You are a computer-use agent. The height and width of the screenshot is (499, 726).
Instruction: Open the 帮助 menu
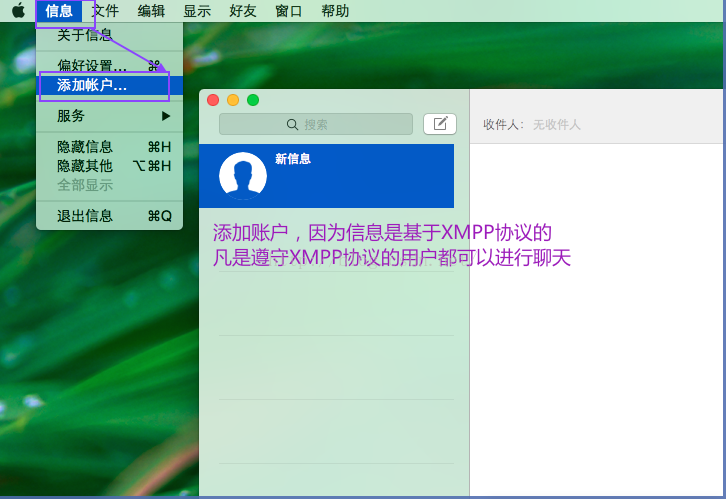pos(335,11)
